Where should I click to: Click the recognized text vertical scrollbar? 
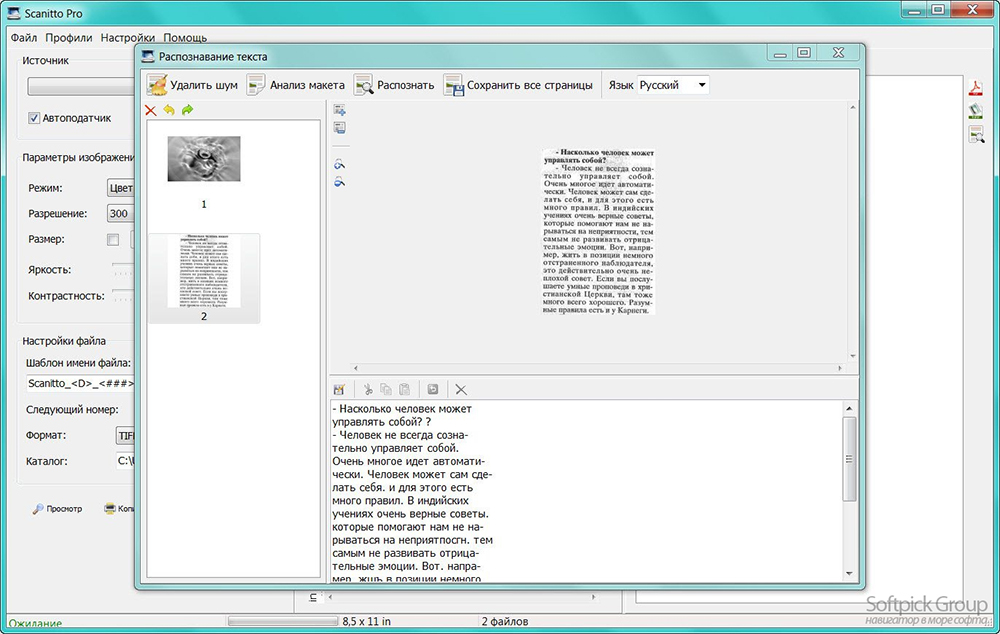[x=849, y=458]
